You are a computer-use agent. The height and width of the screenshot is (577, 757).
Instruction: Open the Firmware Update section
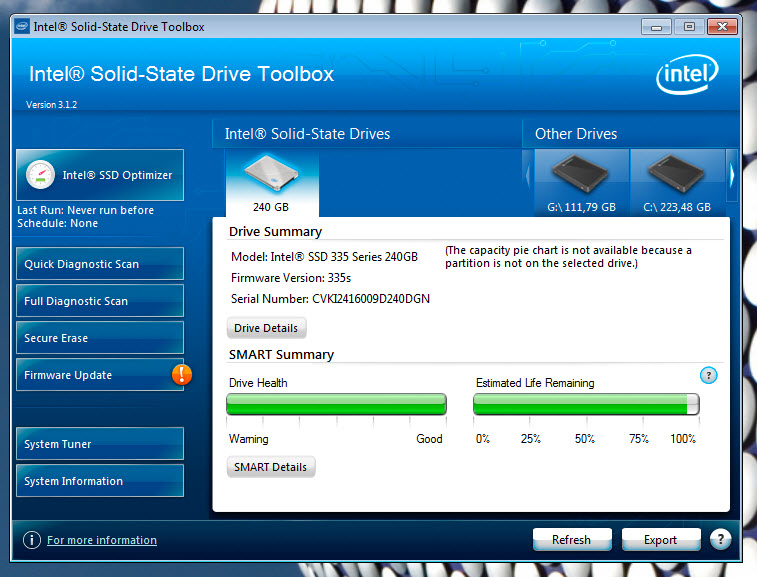coord(100,375)
